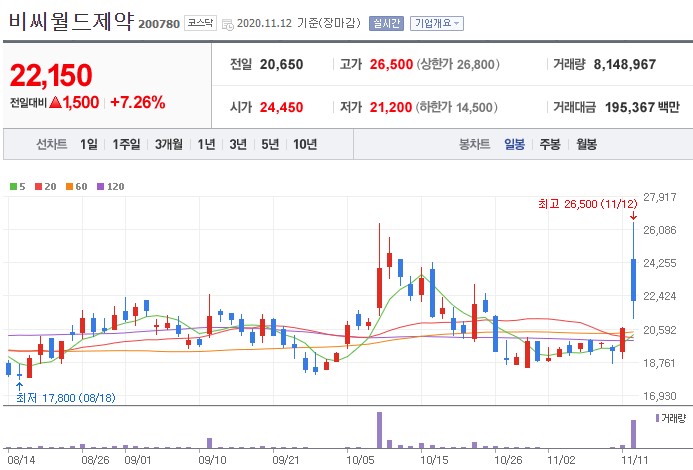Click the orange 60-day moving average swatch
693x470 pixels.
[69, 187]
